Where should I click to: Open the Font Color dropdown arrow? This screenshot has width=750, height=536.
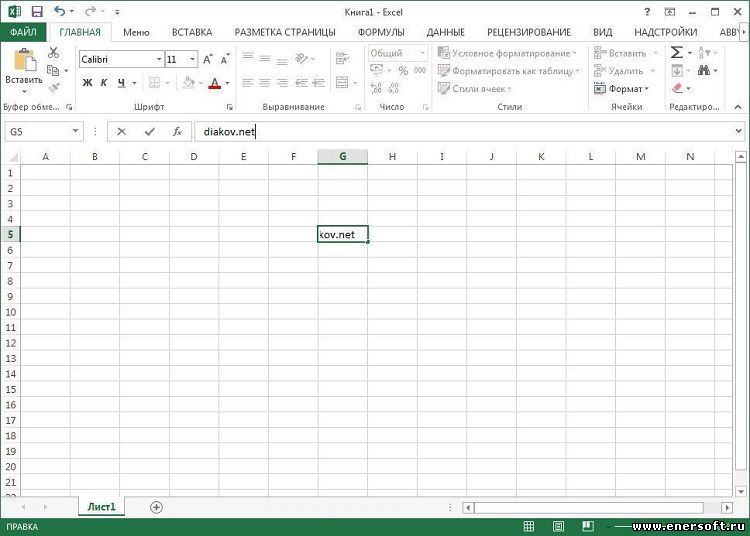(227, 83)
